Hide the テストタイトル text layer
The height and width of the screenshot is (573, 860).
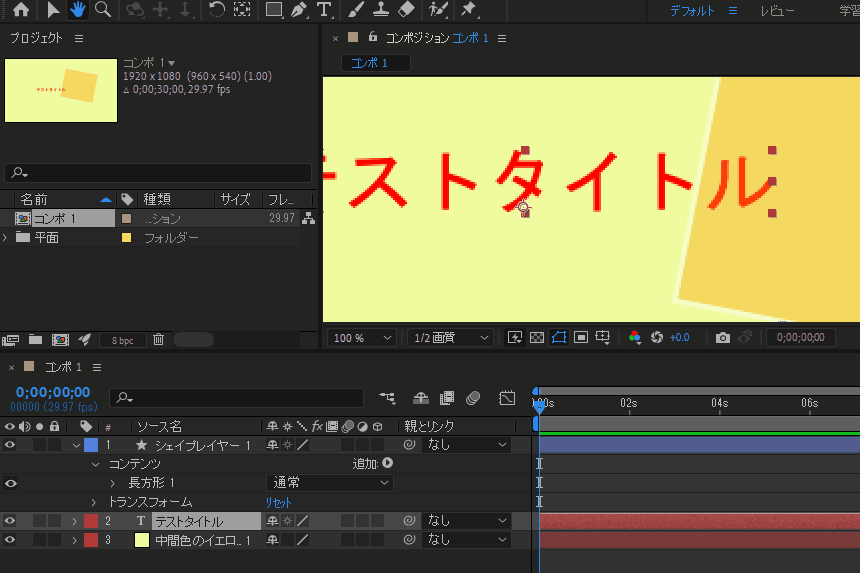pos(10,521)
